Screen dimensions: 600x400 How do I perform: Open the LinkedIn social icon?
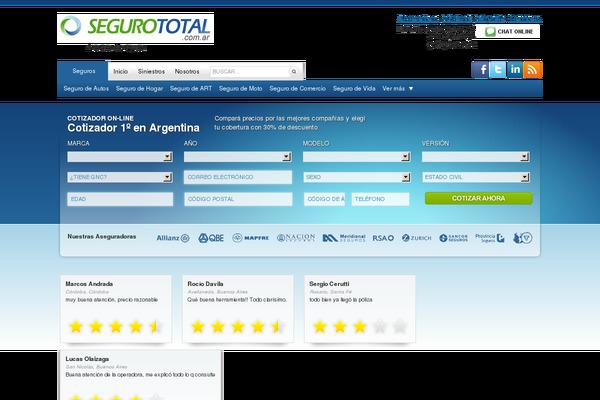(515, 69)
